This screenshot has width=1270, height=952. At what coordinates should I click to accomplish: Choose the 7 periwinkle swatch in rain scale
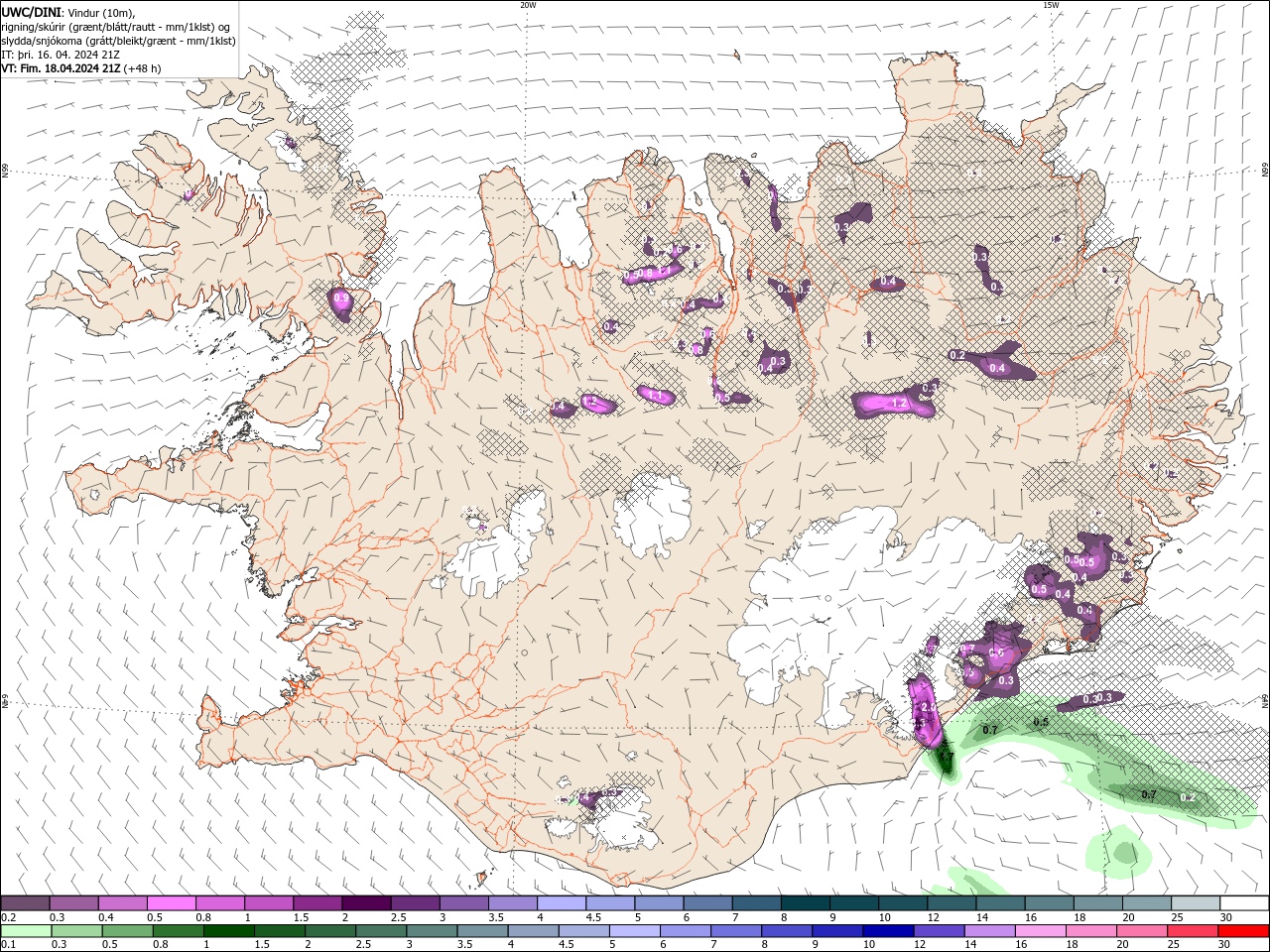point(735,931)
